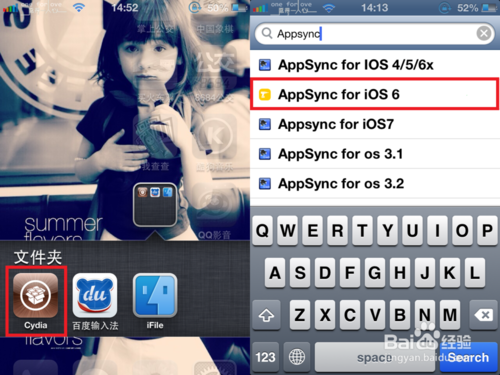Viewport: 500px width, 375px height.
Task: Tap the 14:13 clock in status bar
Action: 375,8
